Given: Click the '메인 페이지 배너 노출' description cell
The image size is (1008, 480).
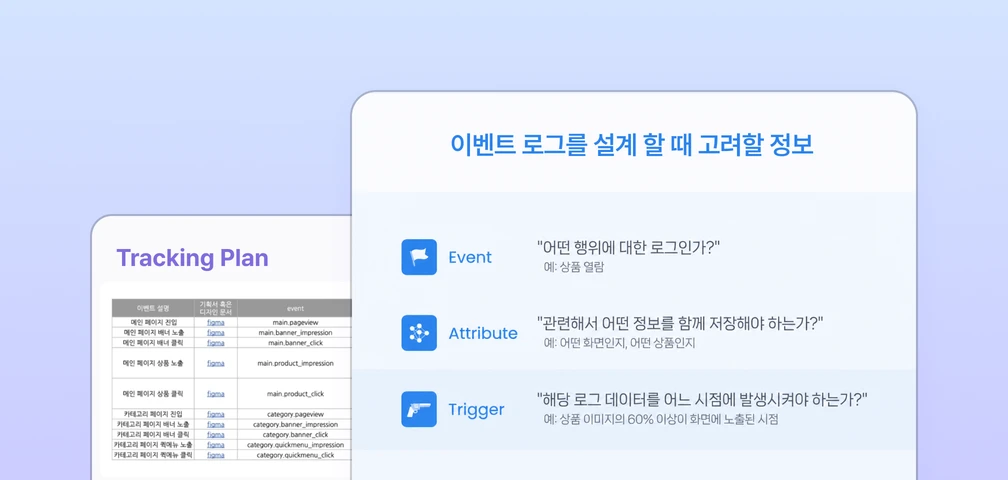Looking at the screenshot, I should point(153,332).
